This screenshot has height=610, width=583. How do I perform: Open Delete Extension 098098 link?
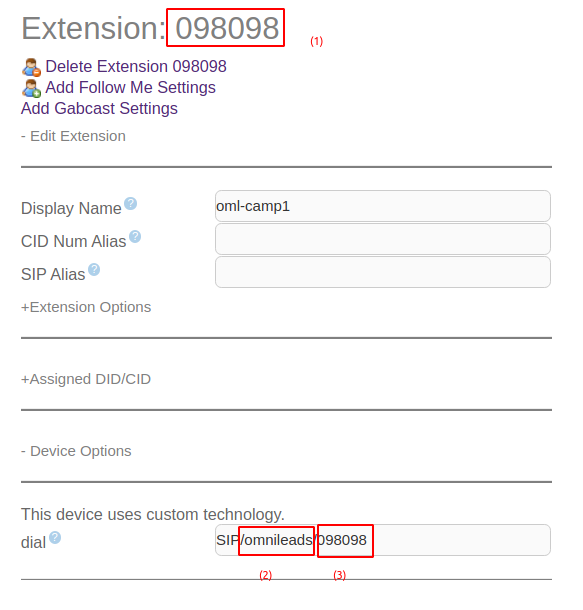136,67
